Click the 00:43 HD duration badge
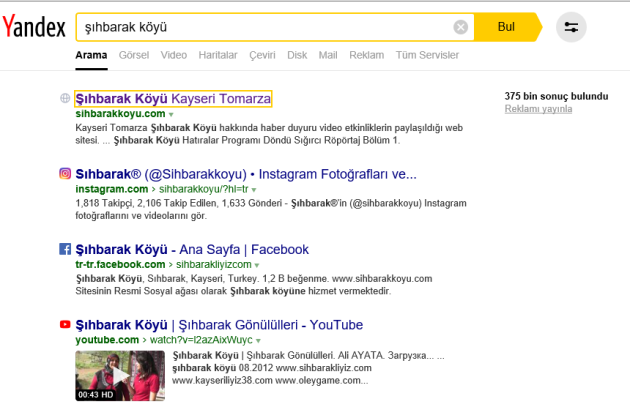The image size is (630, 407). [96, 395]
